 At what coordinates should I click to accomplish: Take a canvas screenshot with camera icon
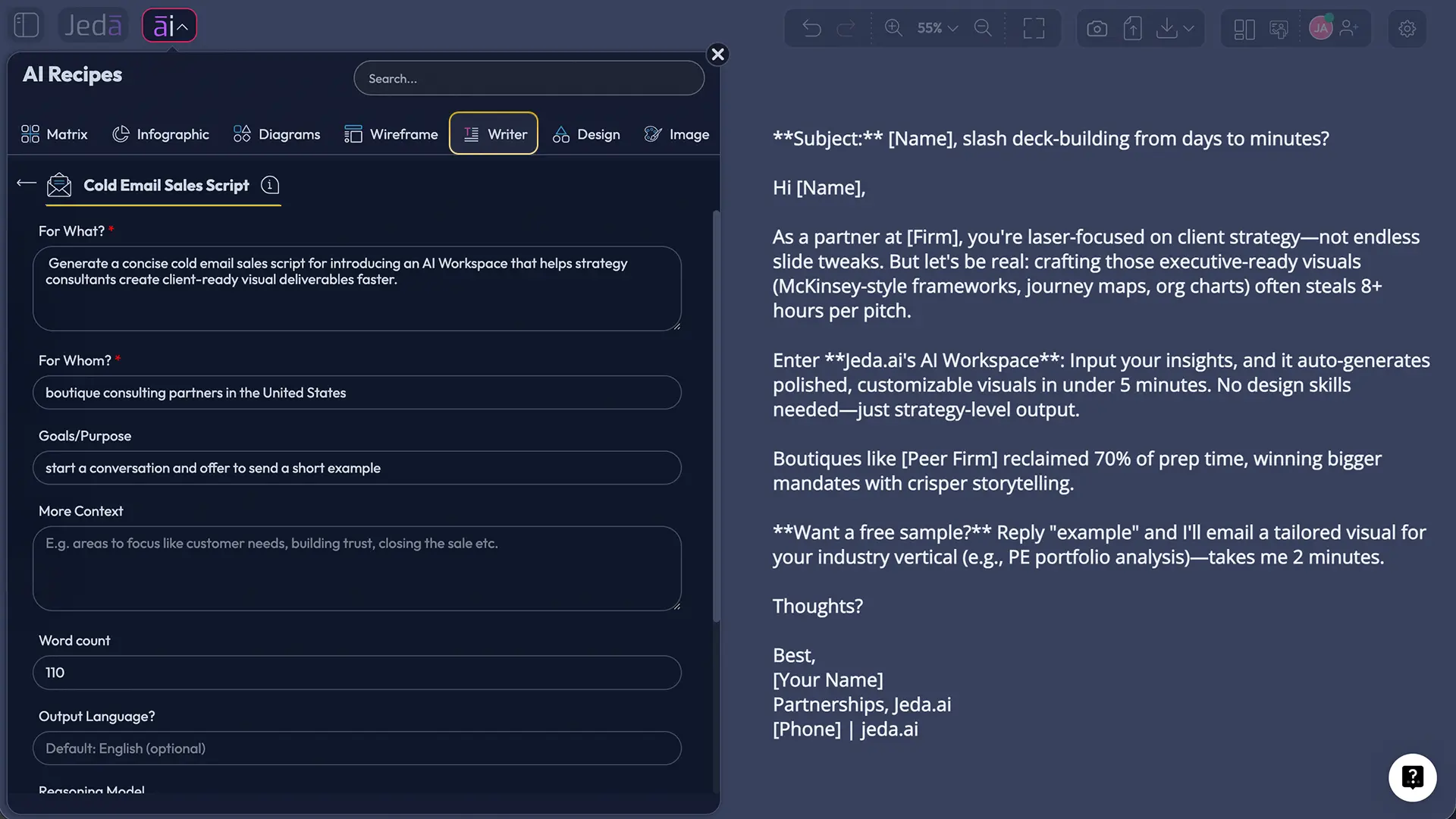pos(1097,29)
